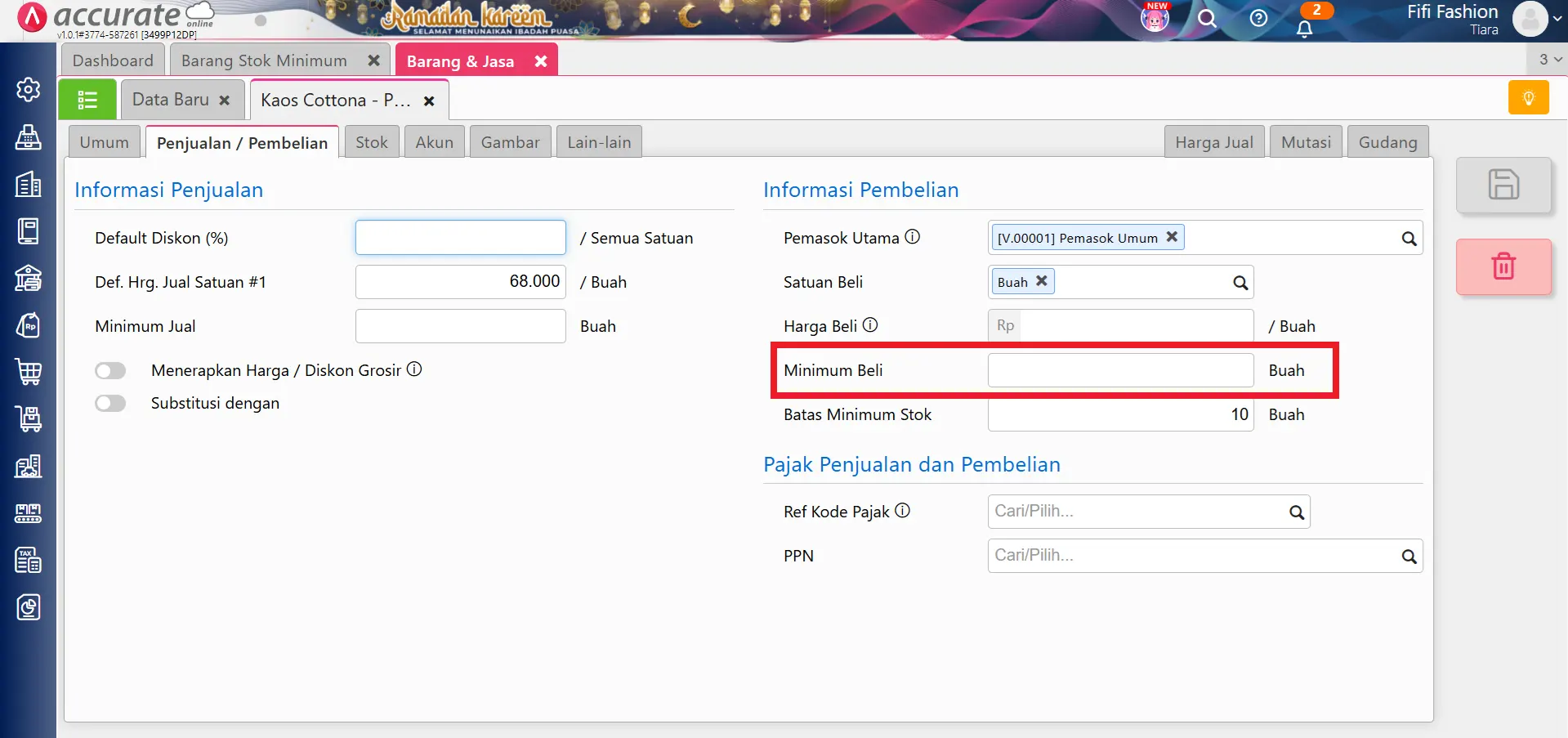This screenshot has height=738, width=1568.
Task: Click the Rp price tag sidebar icon
Action: 28,324
